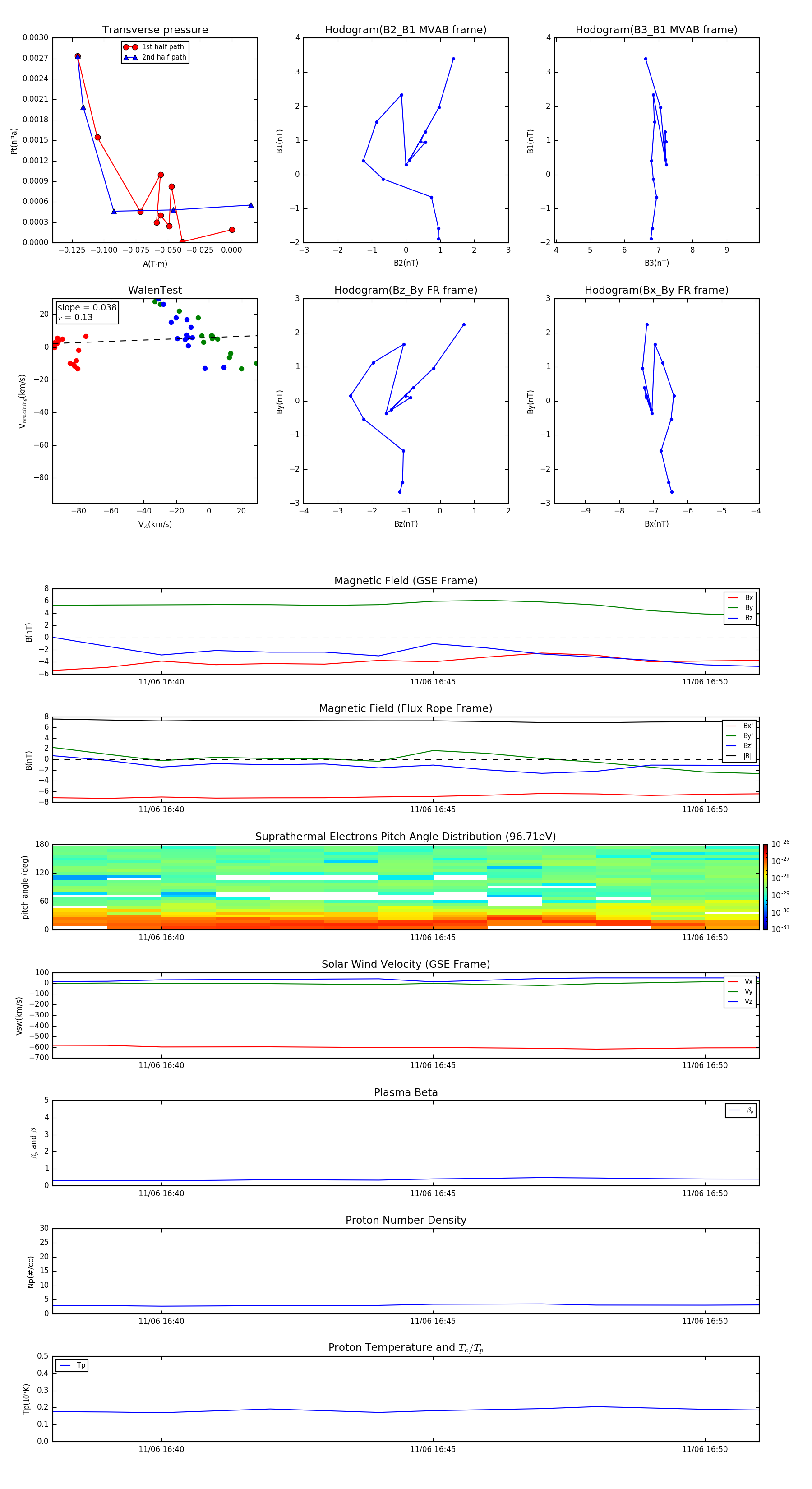Image resolution: width=812 pixels, height=1489 pixels.
Task: Click the 'Proton Number Density' title
Action: 406,1220
